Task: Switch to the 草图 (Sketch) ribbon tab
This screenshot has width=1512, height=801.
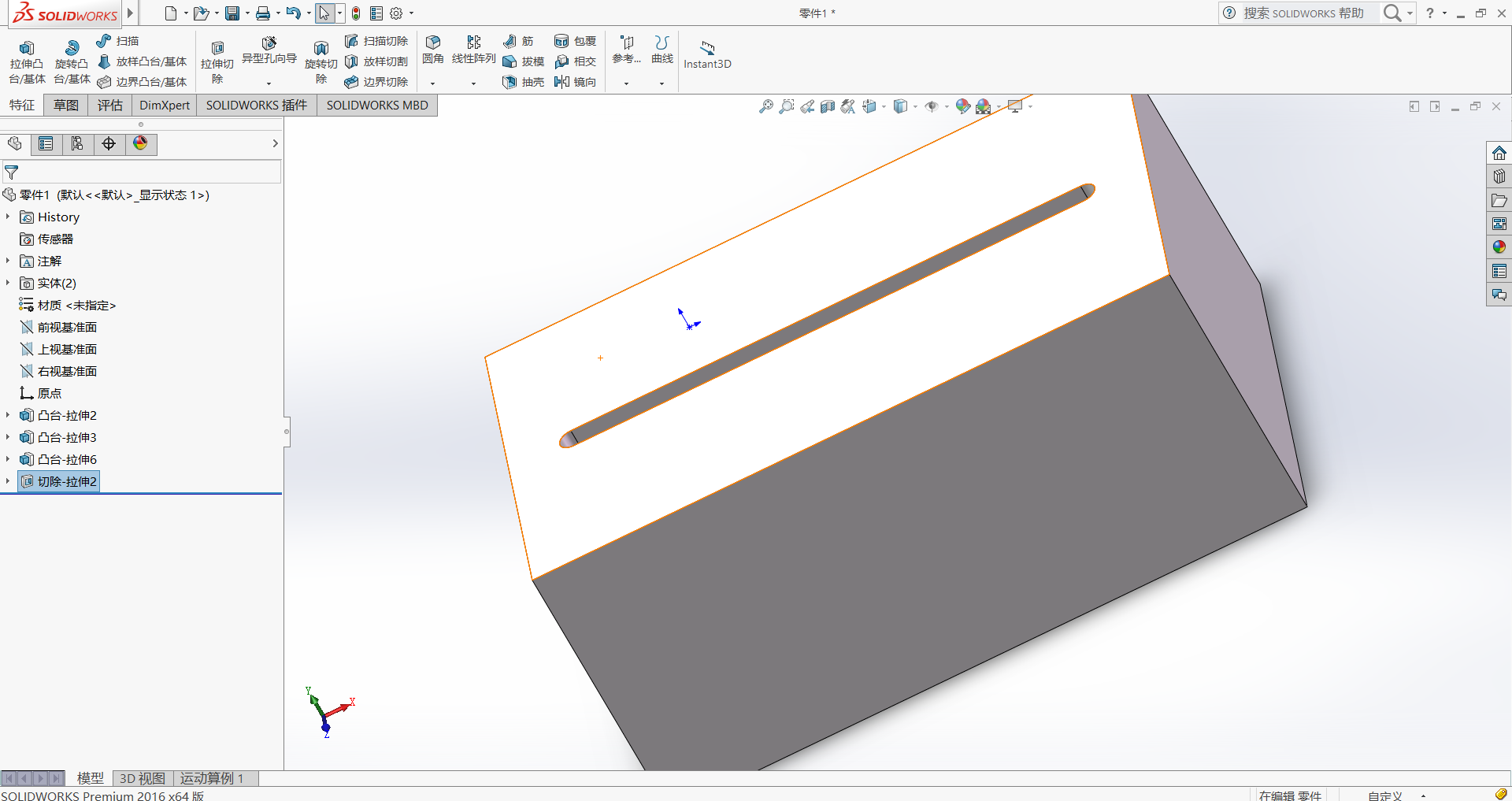Action: point(66,105)
